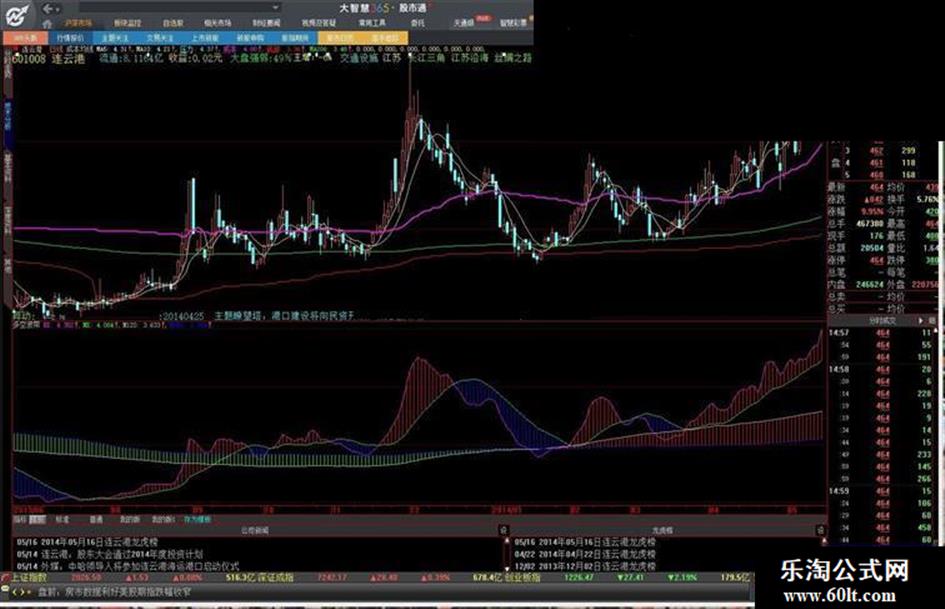Open settings icon beside 龙虎榜 header

[820, 530]
